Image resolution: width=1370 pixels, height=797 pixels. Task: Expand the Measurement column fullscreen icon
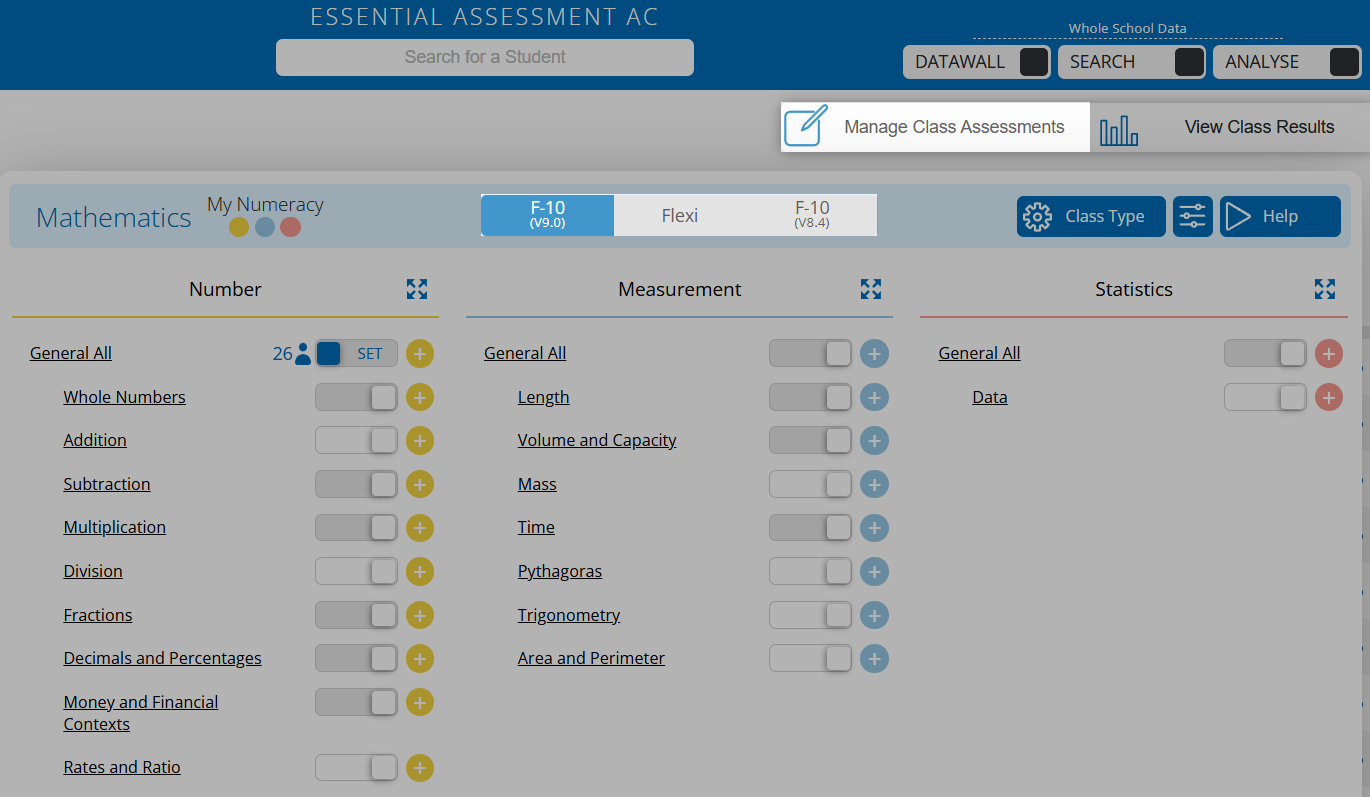pos(871,289)
